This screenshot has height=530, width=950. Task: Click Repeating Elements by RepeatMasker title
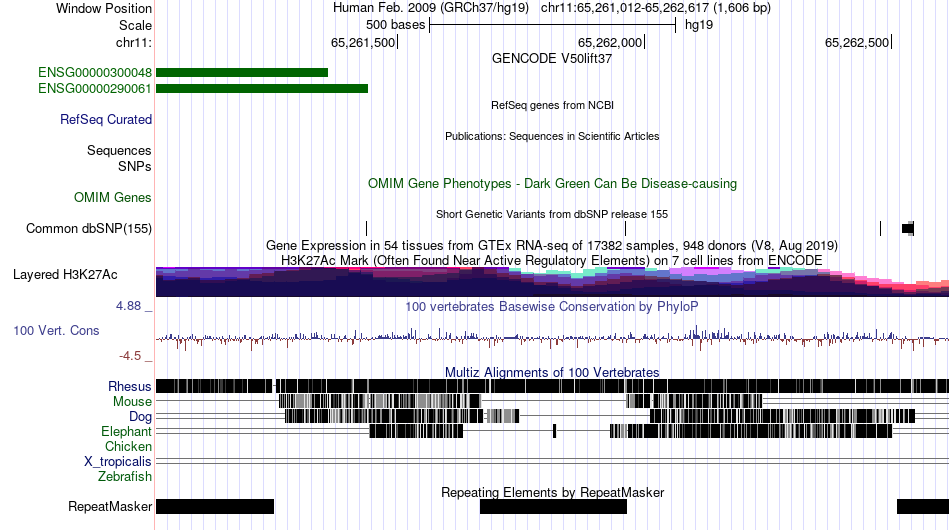tap(552, 492)
